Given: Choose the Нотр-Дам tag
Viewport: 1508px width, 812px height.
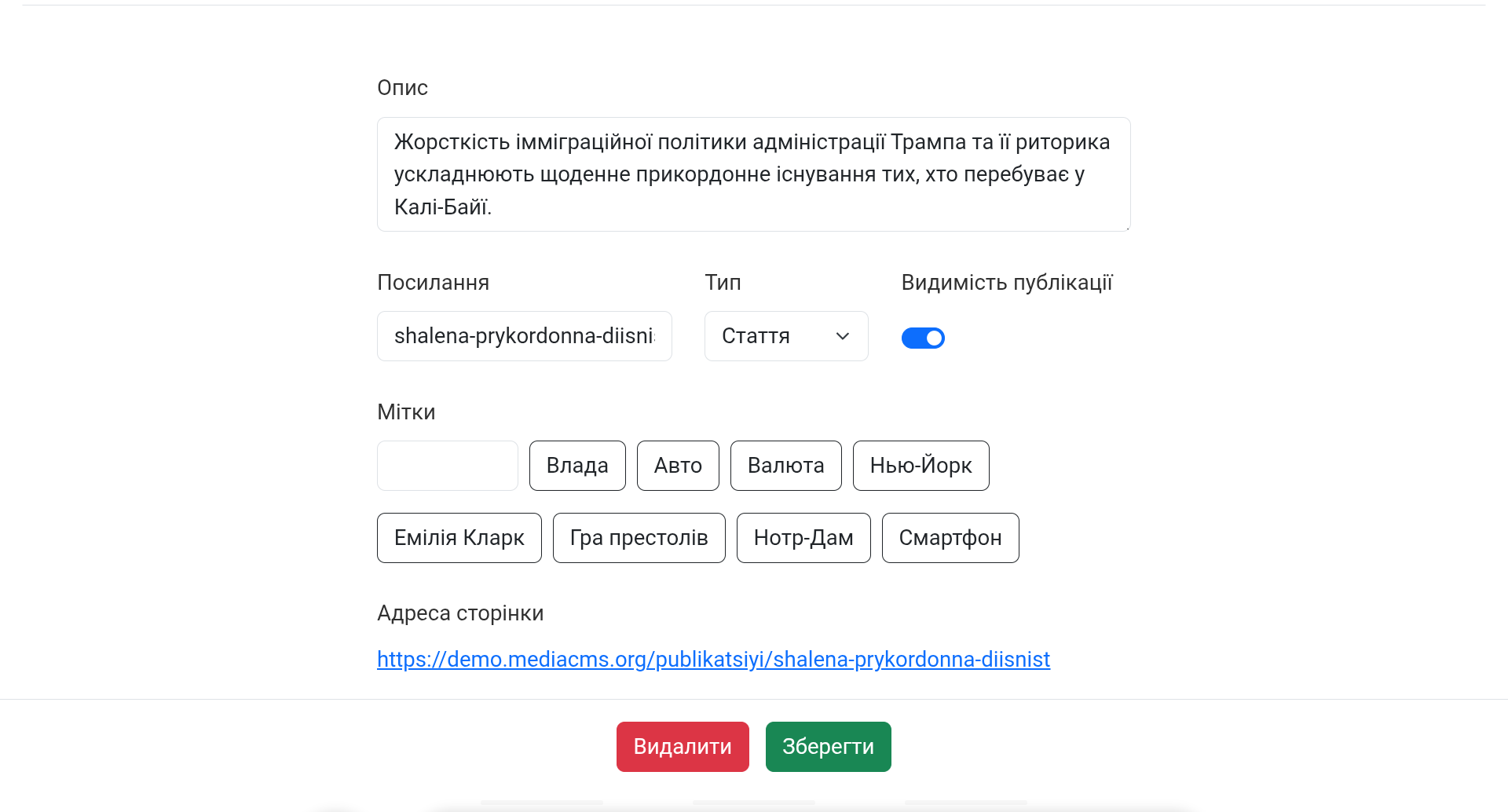Looking at the screenshot, I should click(803, 538).
